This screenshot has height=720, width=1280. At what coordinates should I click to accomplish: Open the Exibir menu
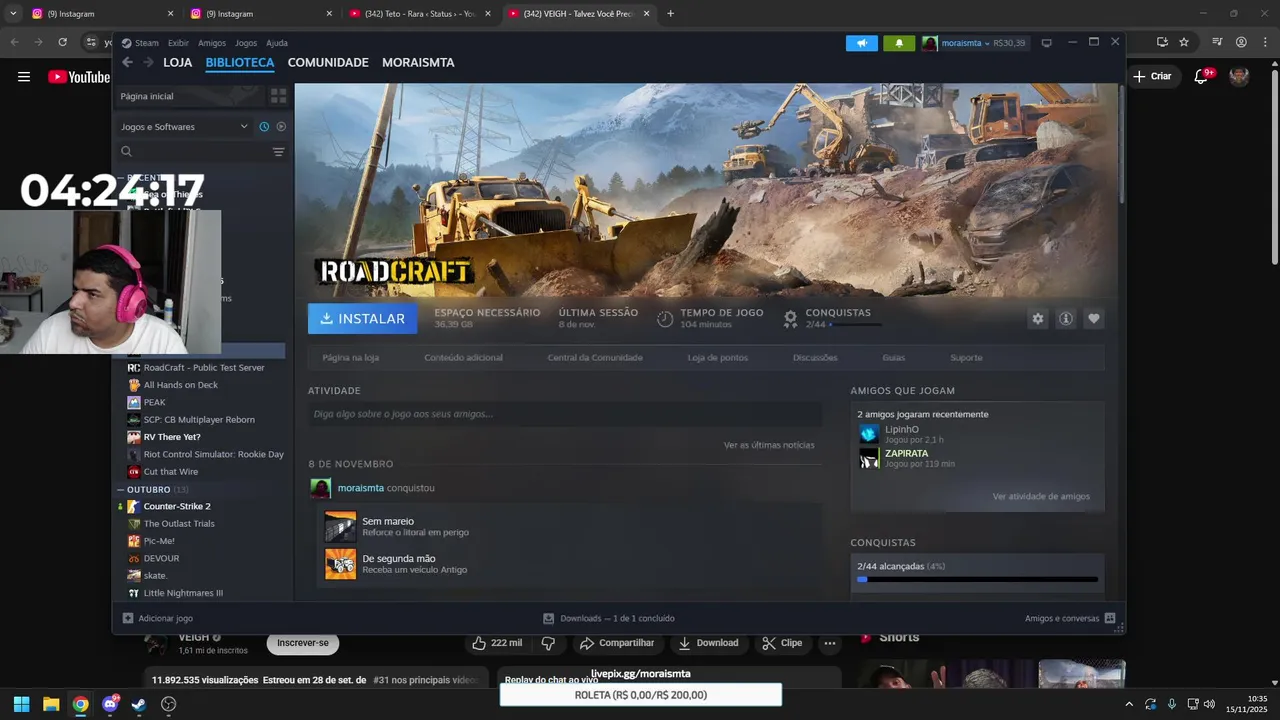click(x=178, y=43)
